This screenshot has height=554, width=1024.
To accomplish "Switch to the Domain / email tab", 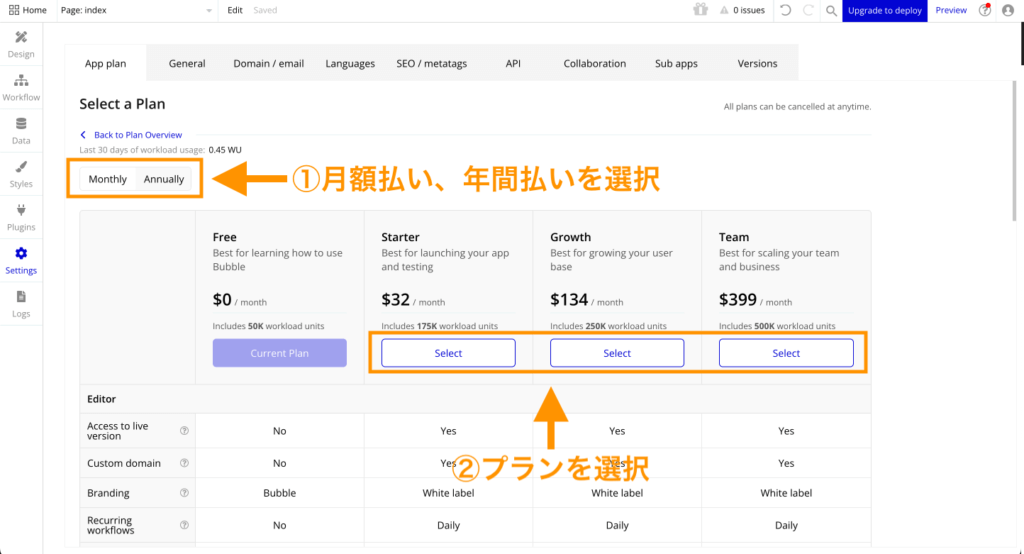I will point(268,63).
